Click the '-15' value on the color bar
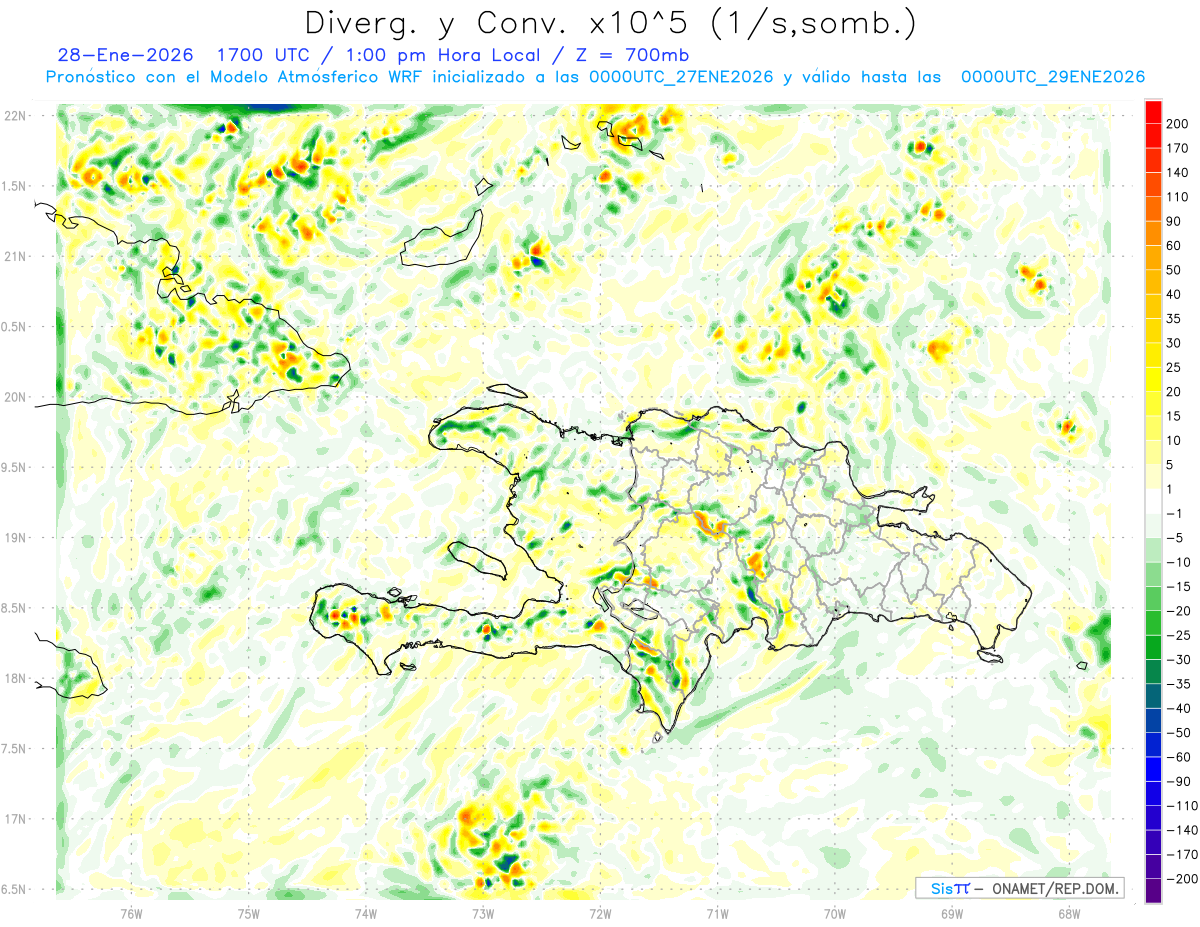The height and width of the screenshot is (927, 1200). 1177,586
